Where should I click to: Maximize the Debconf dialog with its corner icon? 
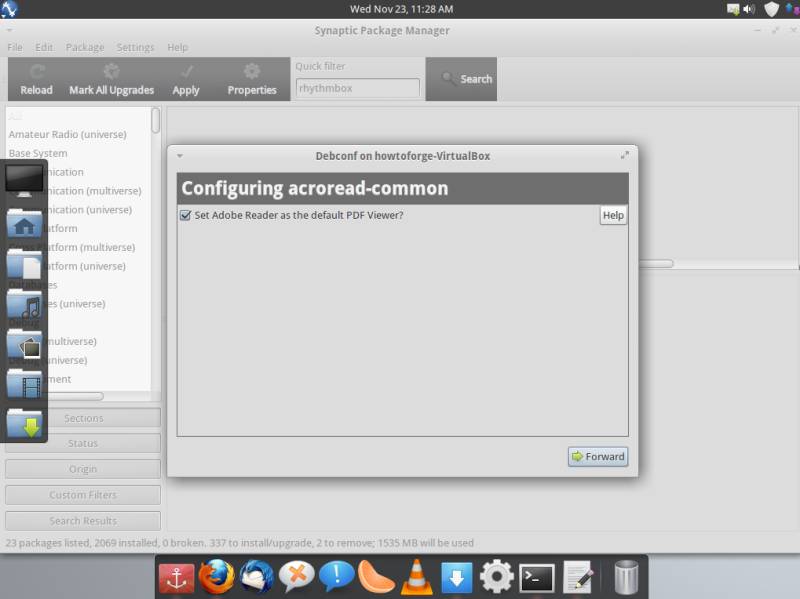(625, 155)
